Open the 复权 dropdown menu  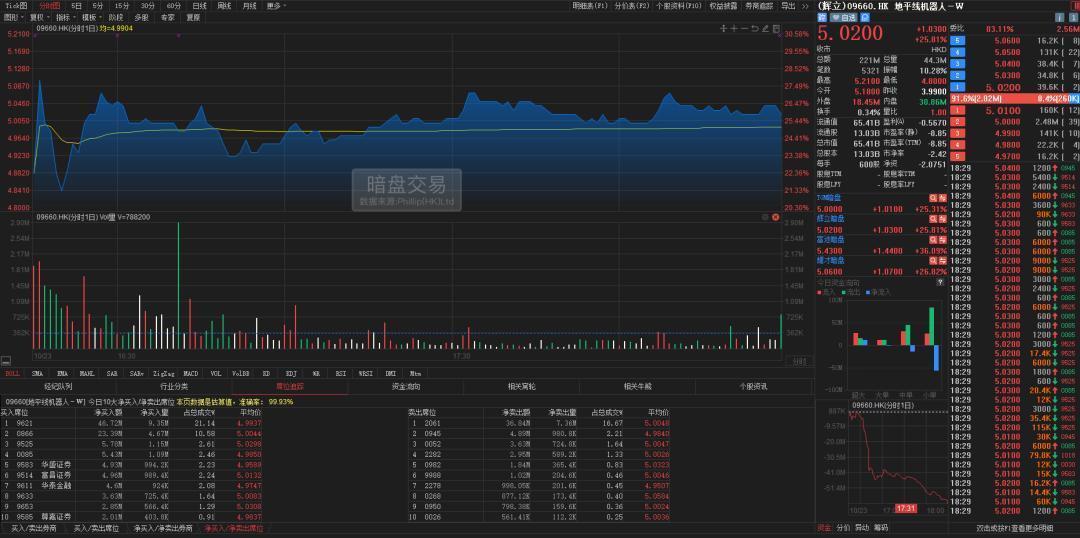pos(38,17)
